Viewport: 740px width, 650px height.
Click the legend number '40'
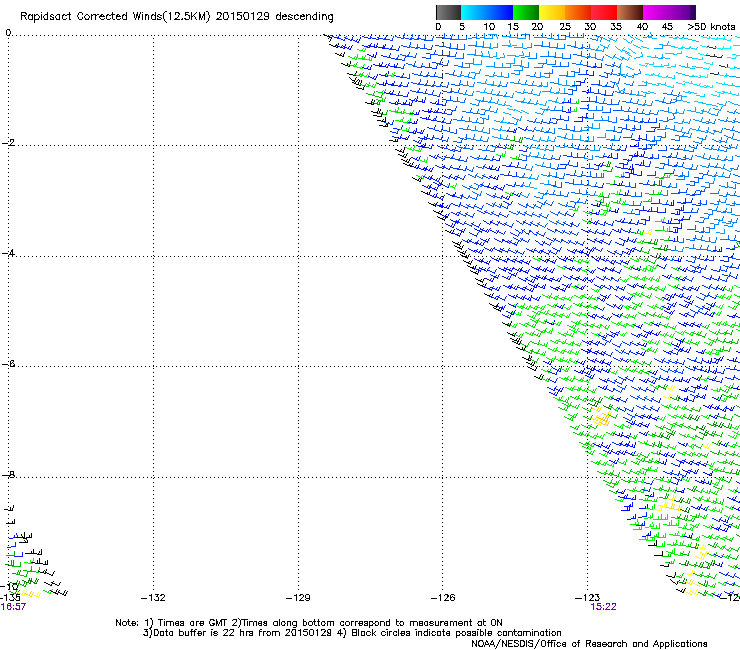coord(642,27)
